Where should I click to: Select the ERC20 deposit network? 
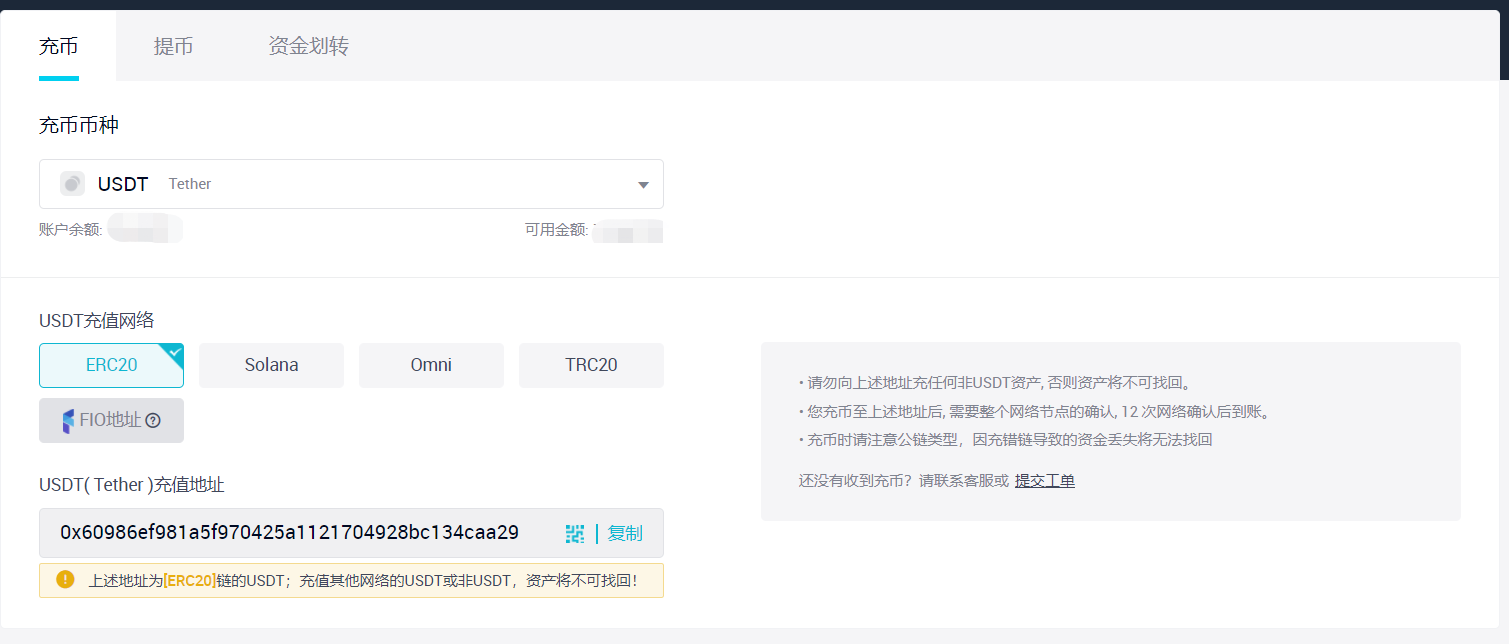[111, 365]
